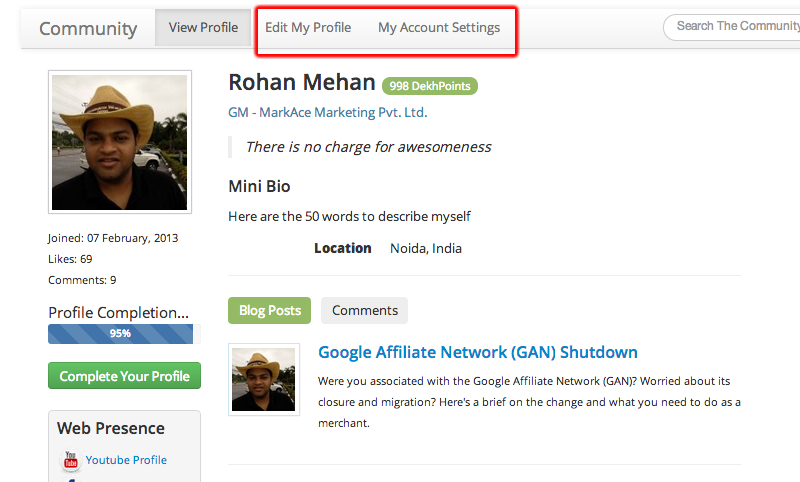Image resolution: width=800 pixels, height=482 pixels.
Task: Click the 'Here are the 50 words' bio text
Action: pyautogui.click(x=349, y=216)
